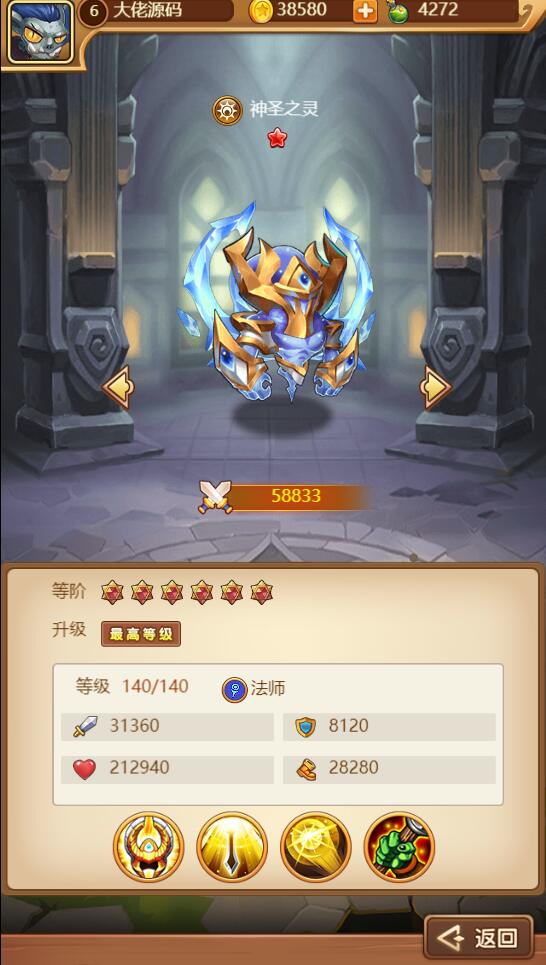
Task: Click the gold coin currency icon
Action: click(x=260, y=10)
